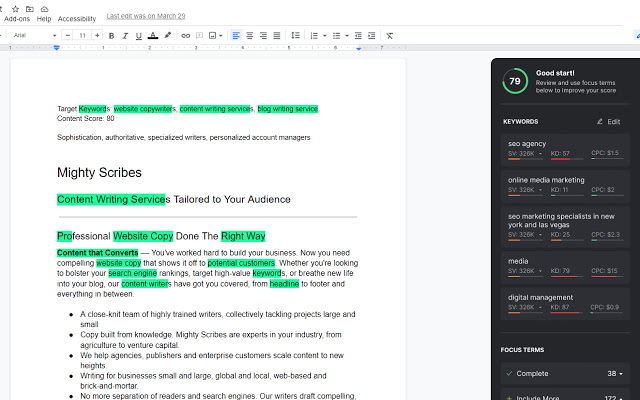The image size is (640, 400).
Task: Apply justify alignment
Action: coord(276,35)
